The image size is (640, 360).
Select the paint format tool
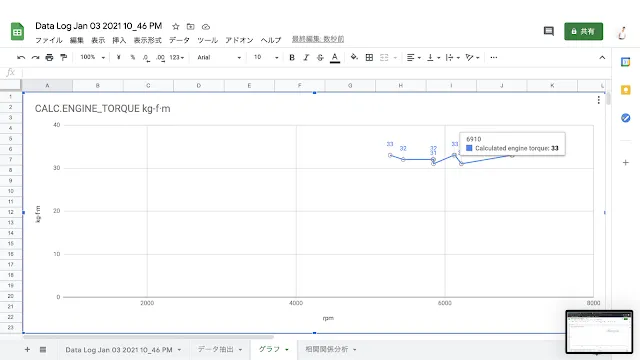click(x=63, y=58)
